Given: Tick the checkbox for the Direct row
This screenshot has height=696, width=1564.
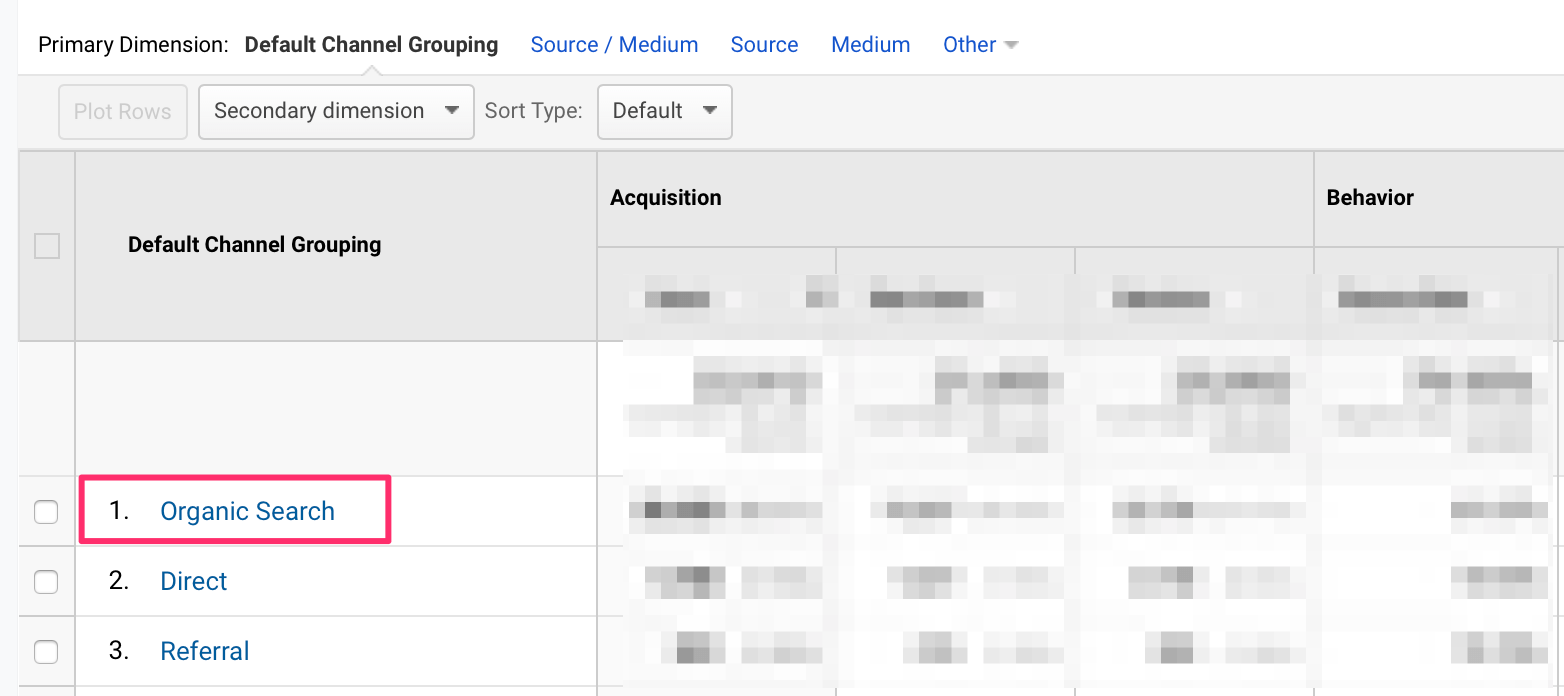Looking at the screenshot, I should point(47,582).
